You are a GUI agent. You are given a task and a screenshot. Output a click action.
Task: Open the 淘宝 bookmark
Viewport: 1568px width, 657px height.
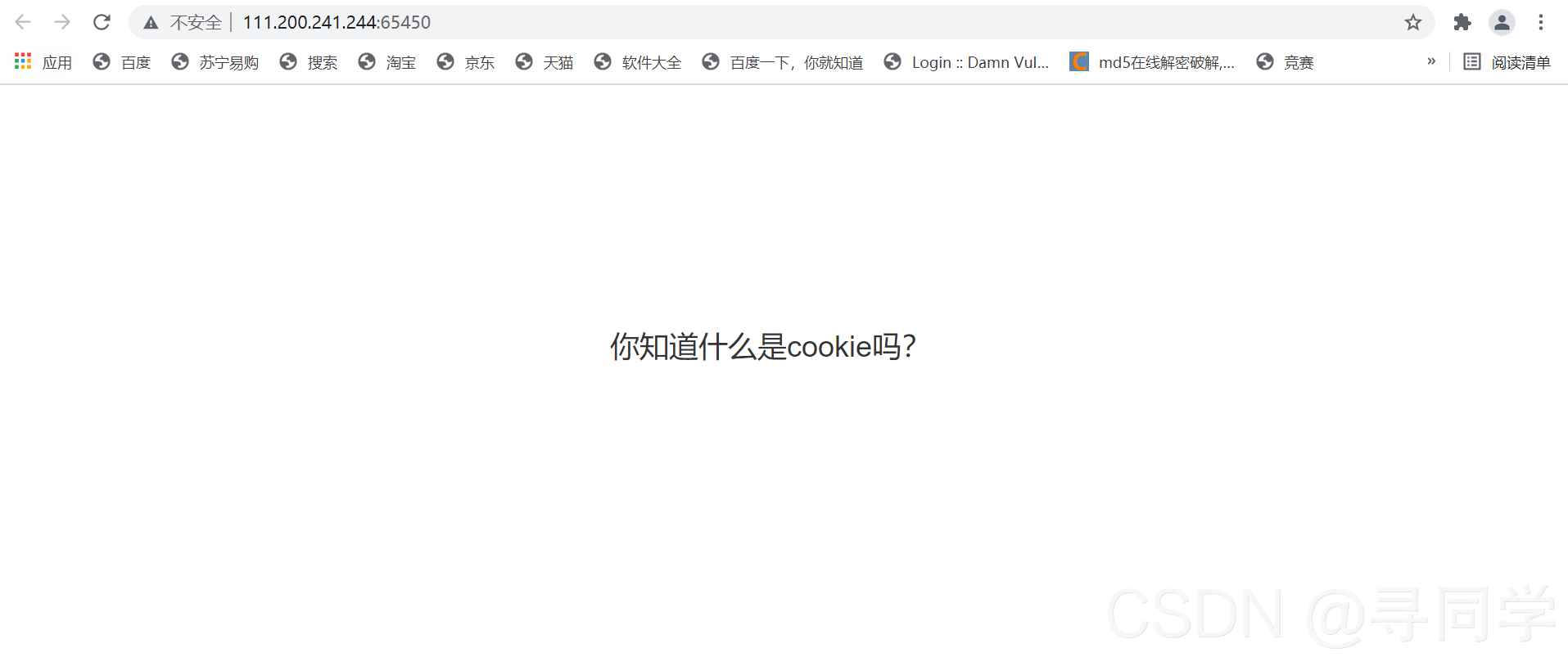pyautogui.click(x=387, y=62)
